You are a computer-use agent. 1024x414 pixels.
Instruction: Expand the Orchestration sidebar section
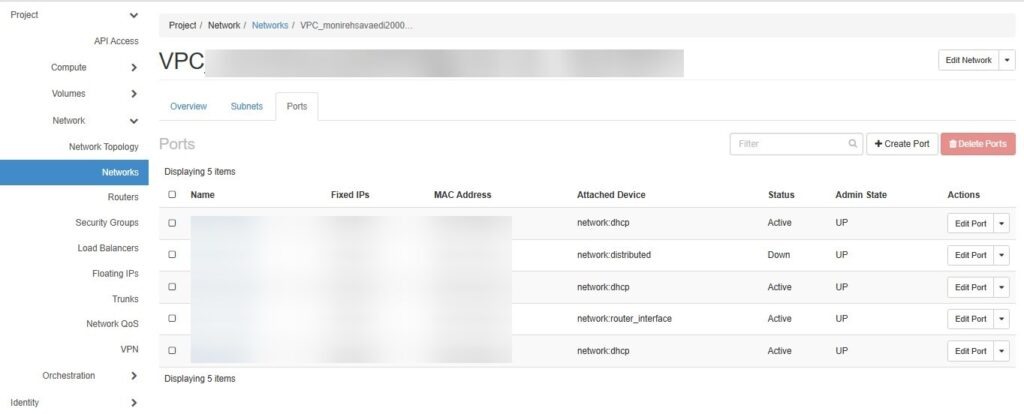tap(134, 375)
